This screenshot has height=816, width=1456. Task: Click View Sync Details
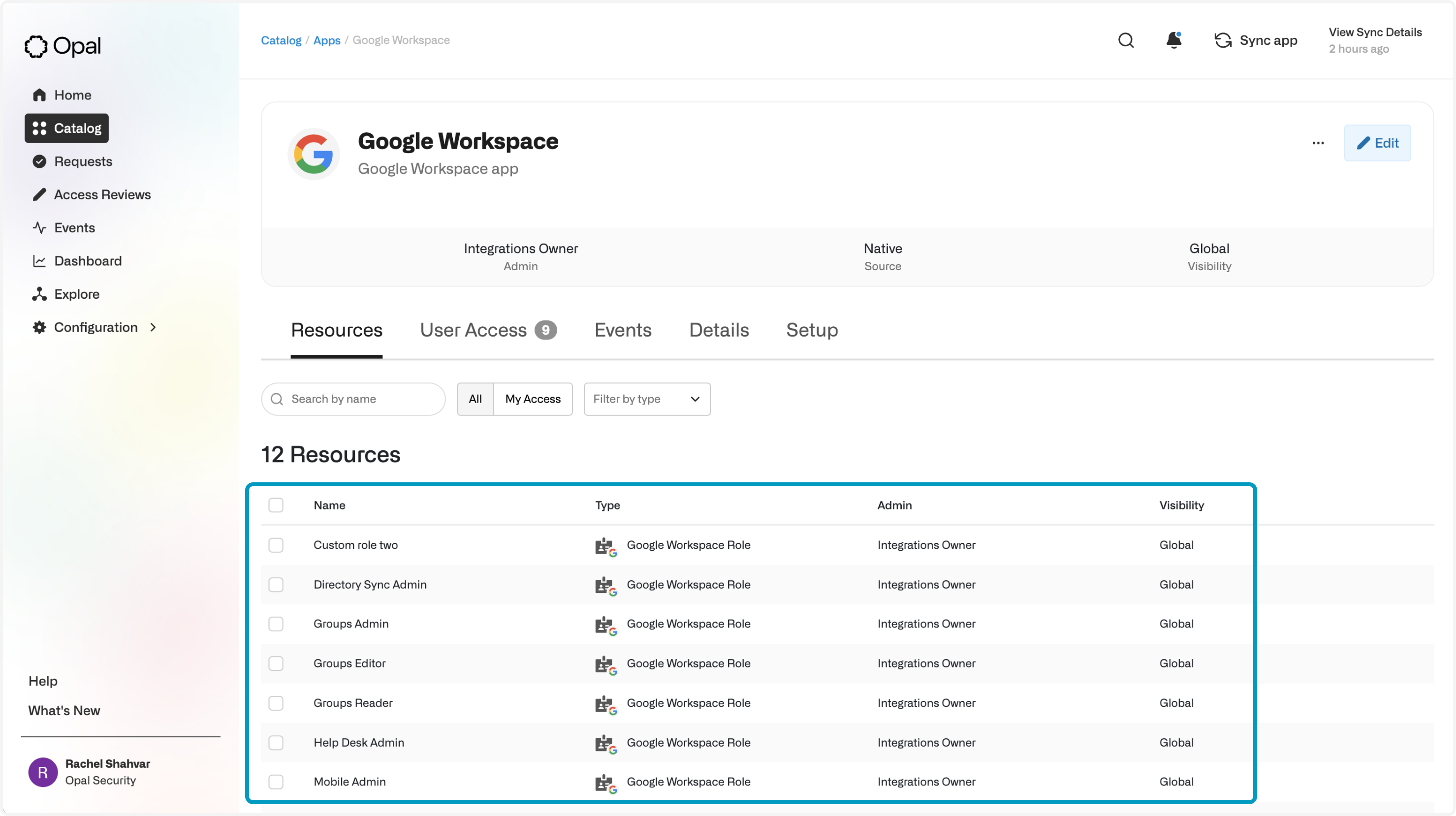[x=1375, y=32]
